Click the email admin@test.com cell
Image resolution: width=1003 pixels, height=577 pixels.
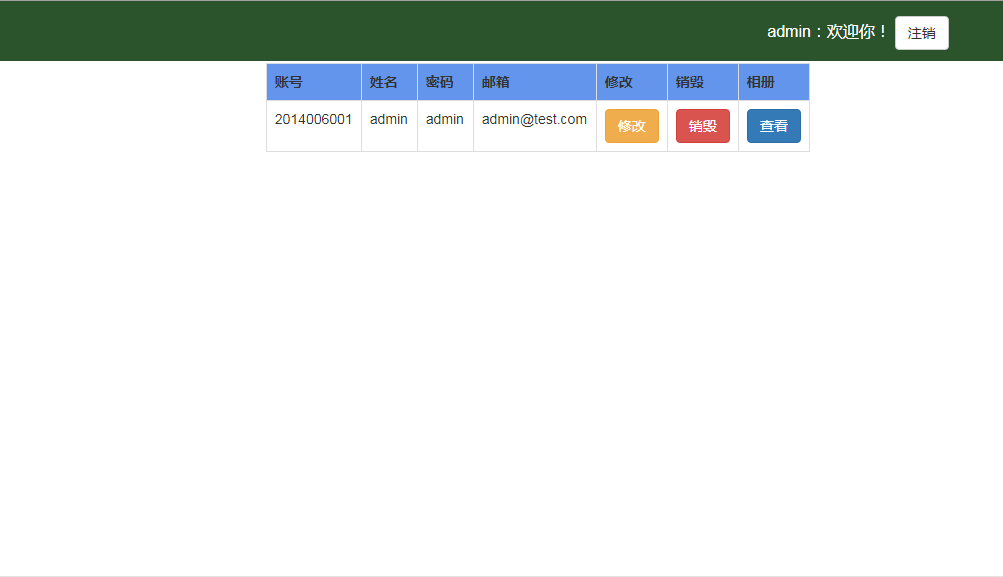(535, 126)
